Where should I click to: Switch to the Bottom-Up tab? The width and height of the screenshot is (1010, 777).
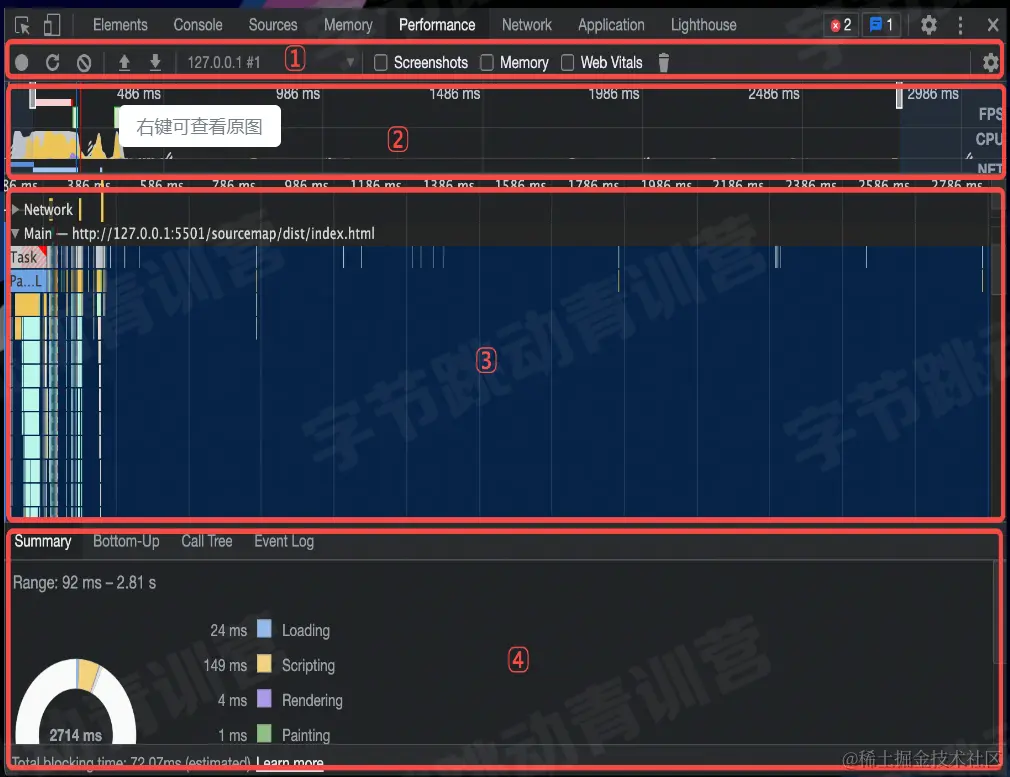tap(126, 541)
